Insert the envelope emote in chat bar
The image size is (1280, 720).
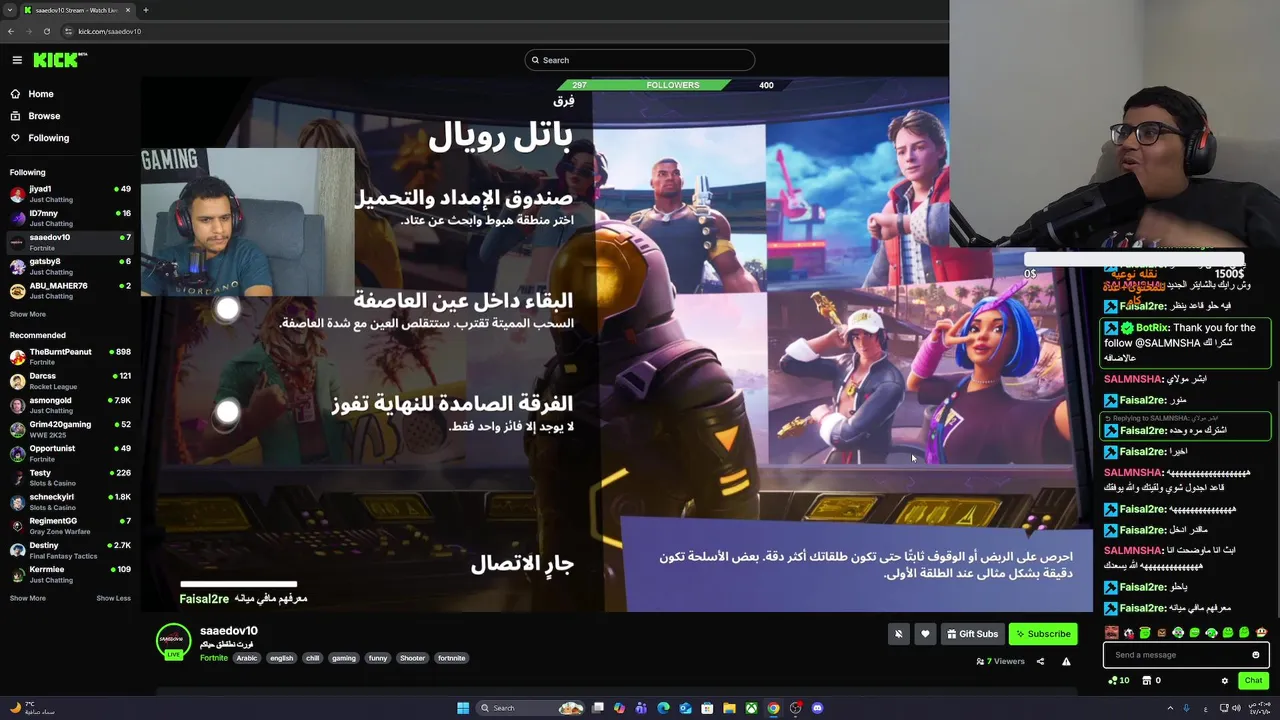tap(1161, 632)
